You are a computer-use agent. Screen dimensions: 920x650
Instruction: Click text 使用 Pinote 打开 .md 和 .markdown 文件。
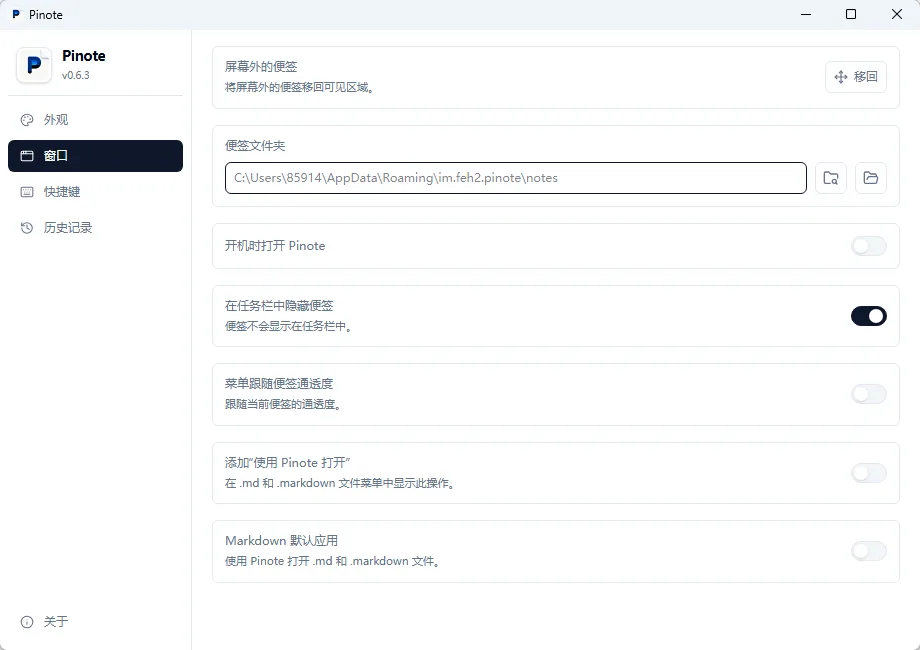(333, 561)
